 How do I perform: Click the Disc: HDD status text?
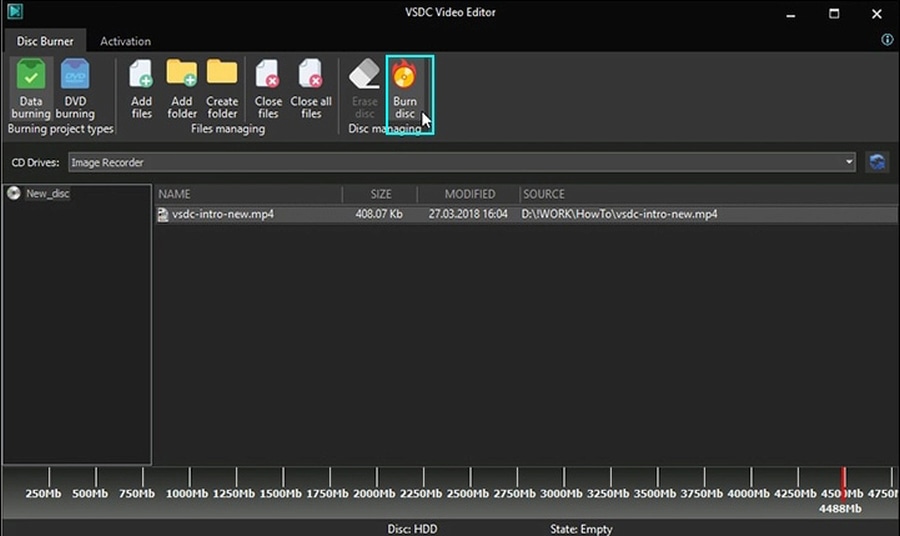[412, 529]
